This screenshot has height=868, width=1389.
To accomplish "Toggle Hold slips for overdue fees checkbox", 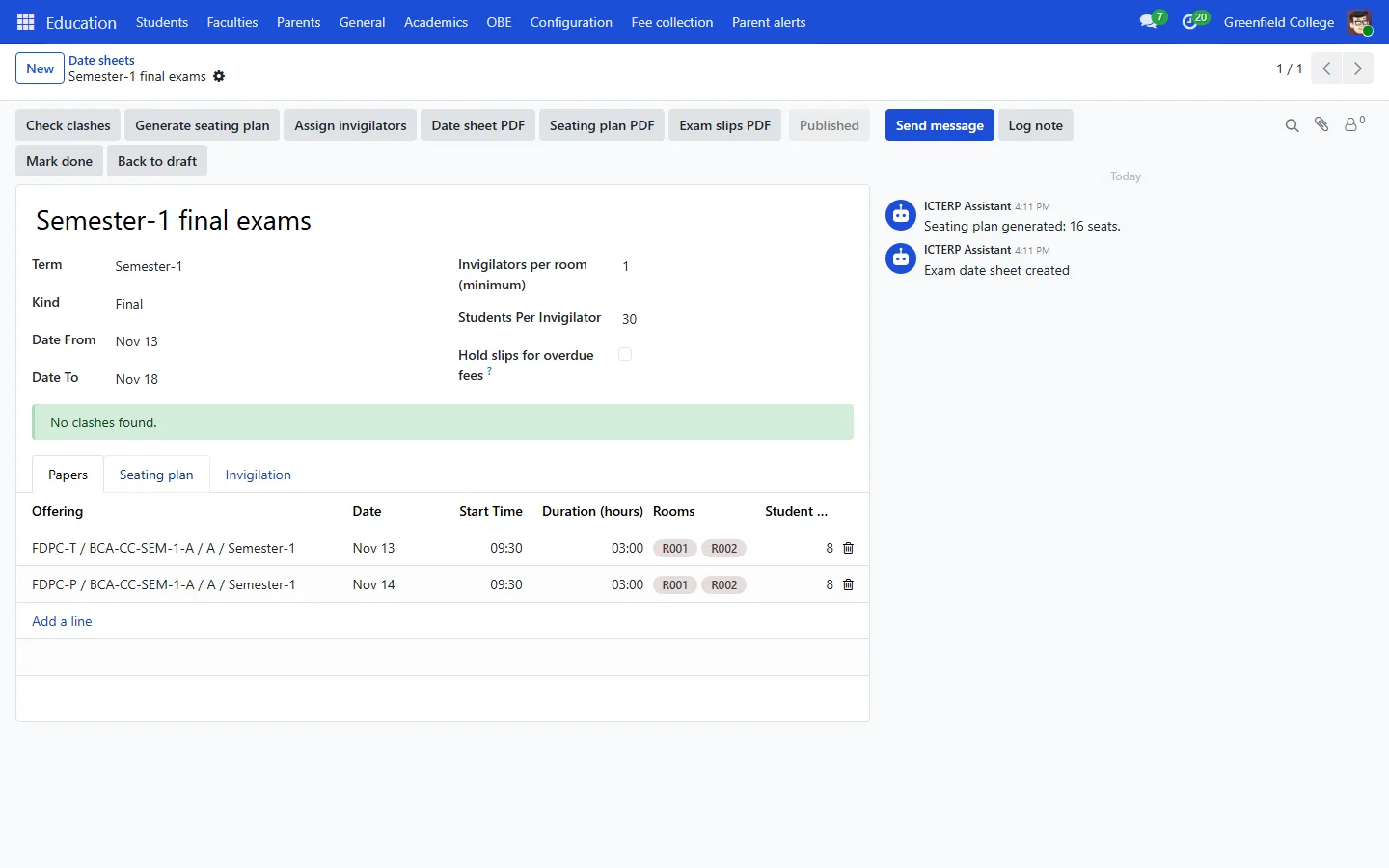I will point(625,354).
